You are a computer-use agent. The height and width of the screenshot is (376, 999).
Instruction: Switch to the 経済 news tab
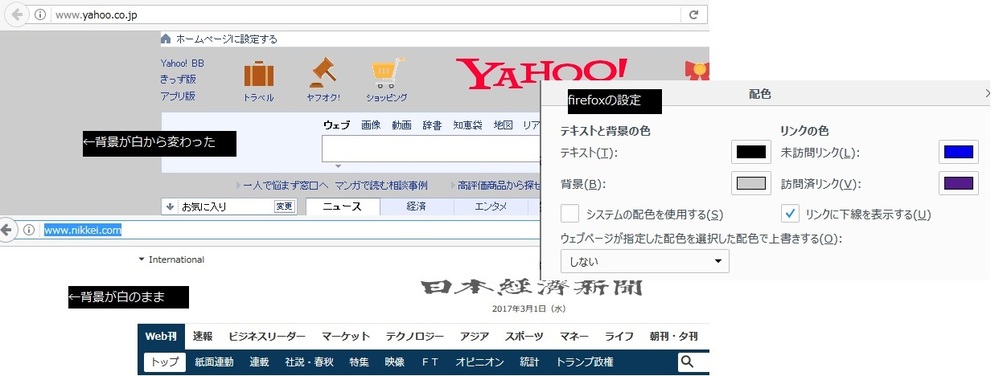[x=417, y=206]
